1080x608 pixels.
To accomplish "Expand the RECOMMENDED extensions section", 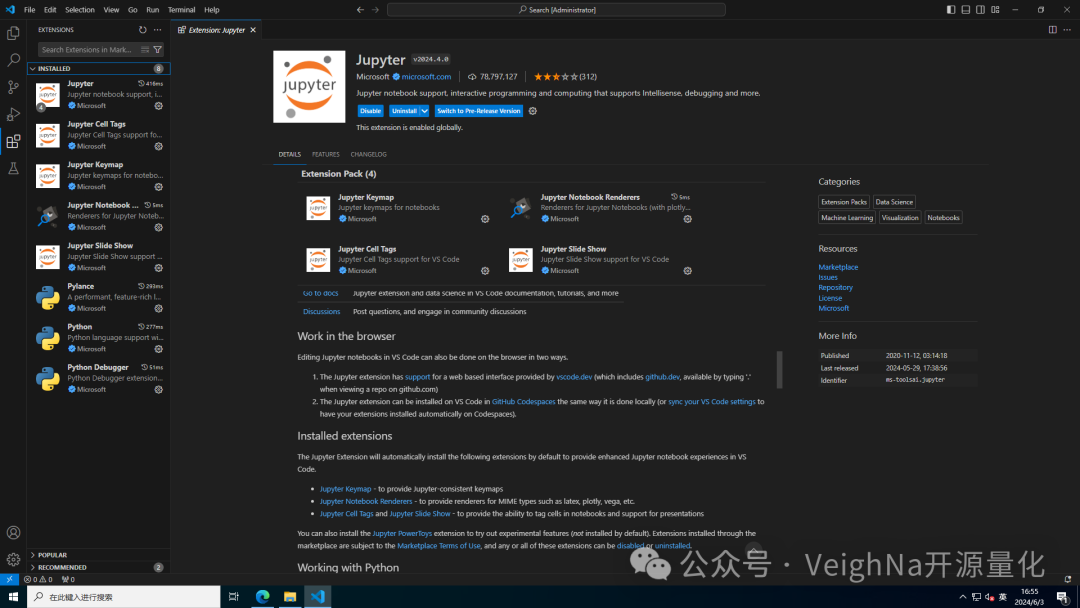I will [98, 567].
